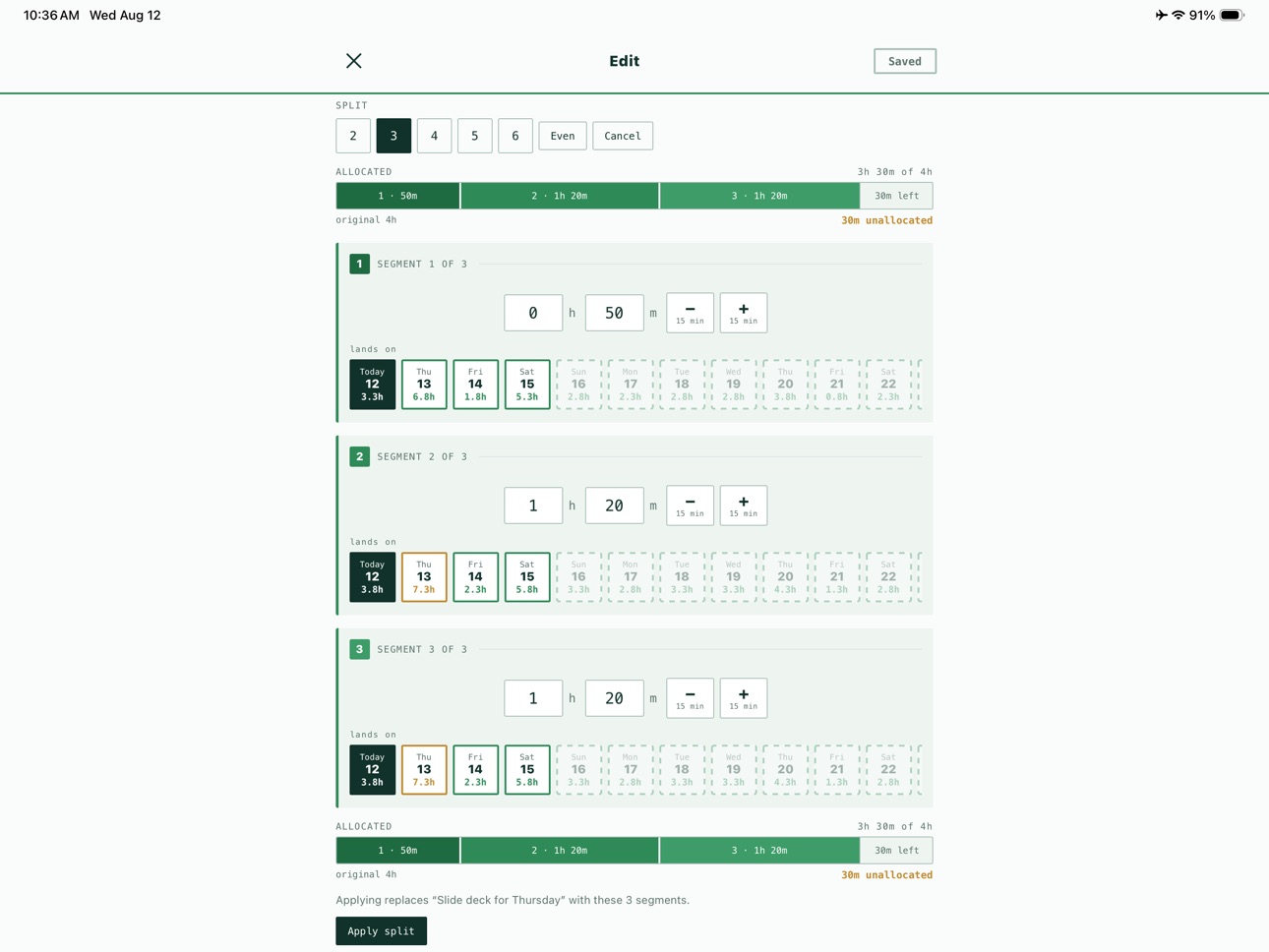Edit Segment 1 minutes field showing 50
This screenshot has height=952, width=1269.
click(x=614, y=313)
